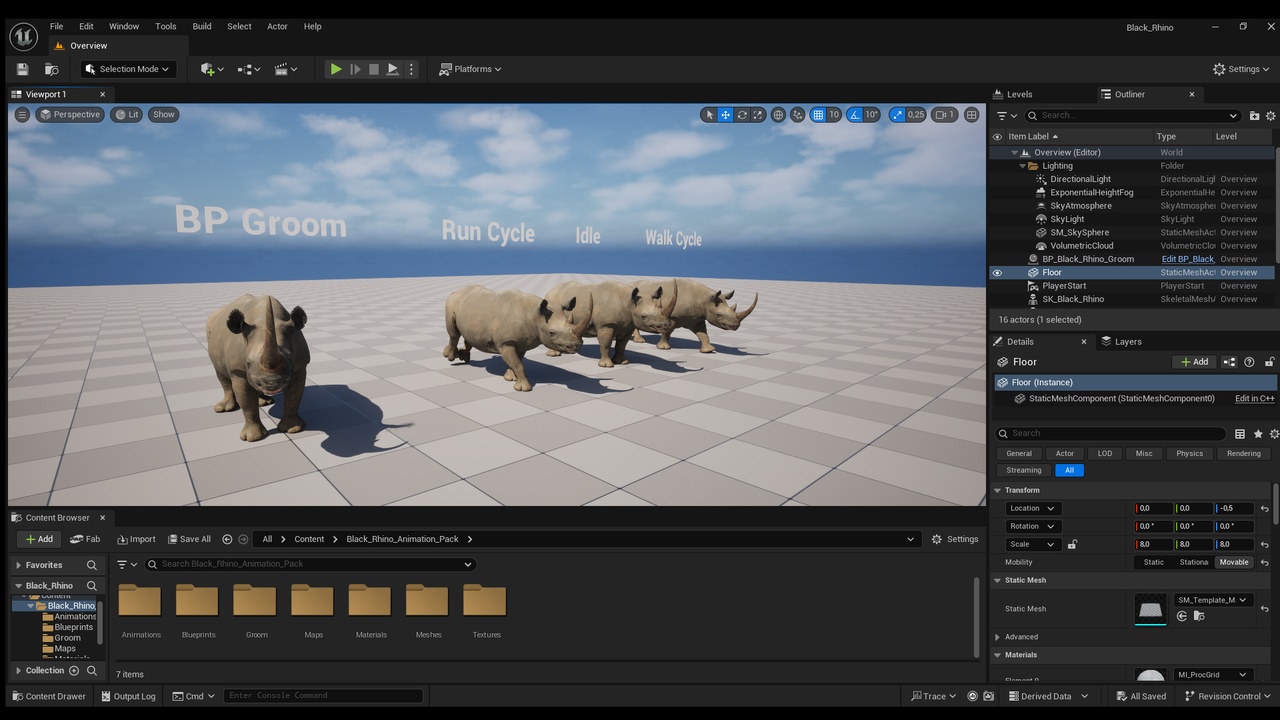Toggle grid snapping in viewport
The image size is (1280, 720).
(x=818, y=115)
